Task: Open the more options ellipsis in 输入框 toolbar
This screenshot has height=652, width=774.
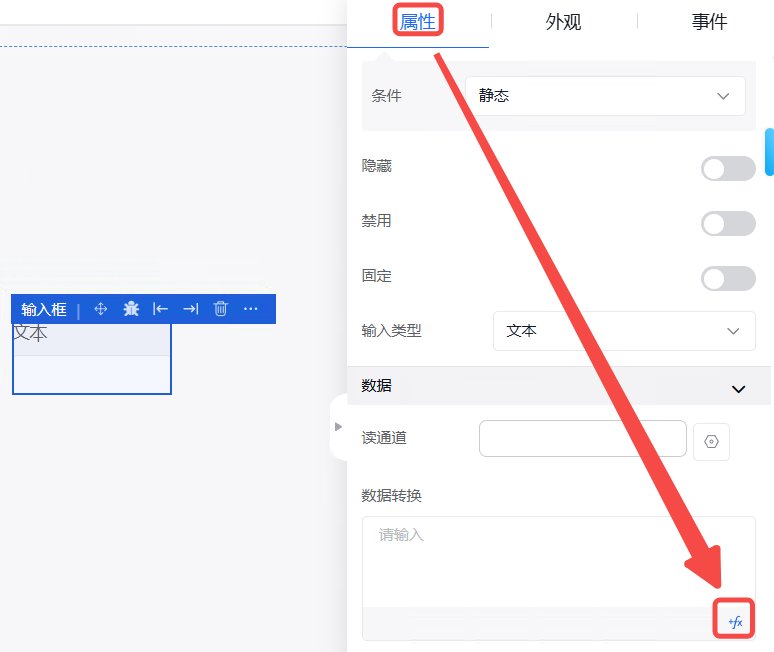Action: (x=251, y=309)
